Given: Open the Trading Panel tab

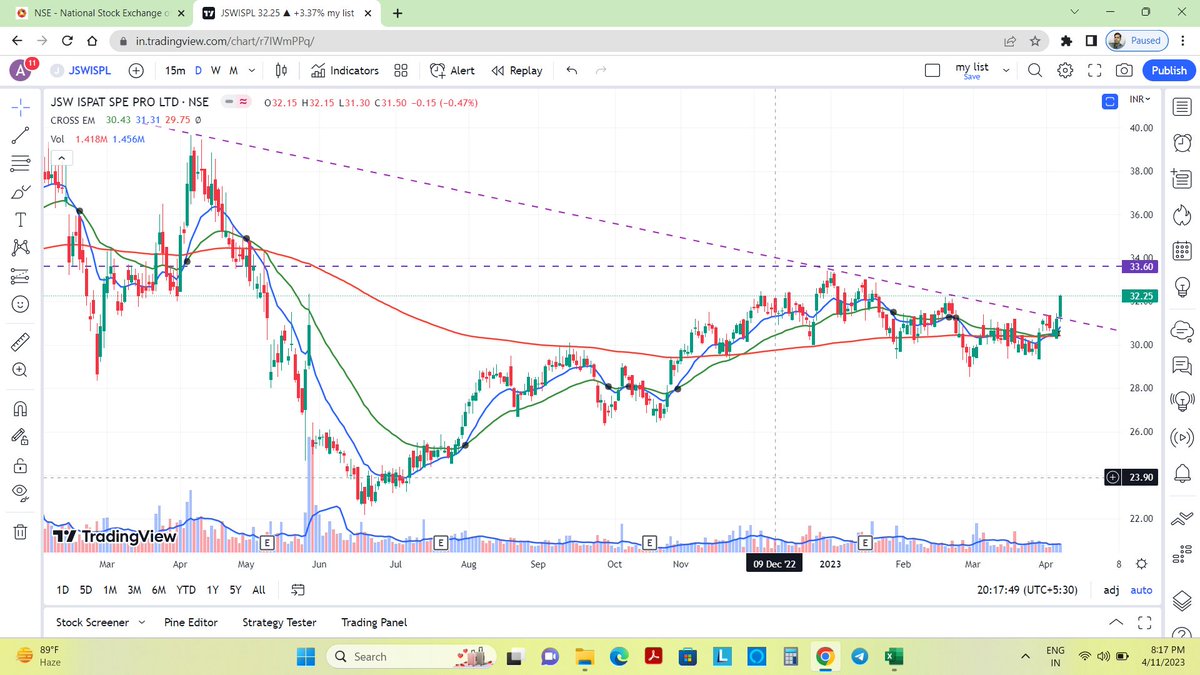Looking at the screenshot, I should pyautogui.click(x=374, y=622).
